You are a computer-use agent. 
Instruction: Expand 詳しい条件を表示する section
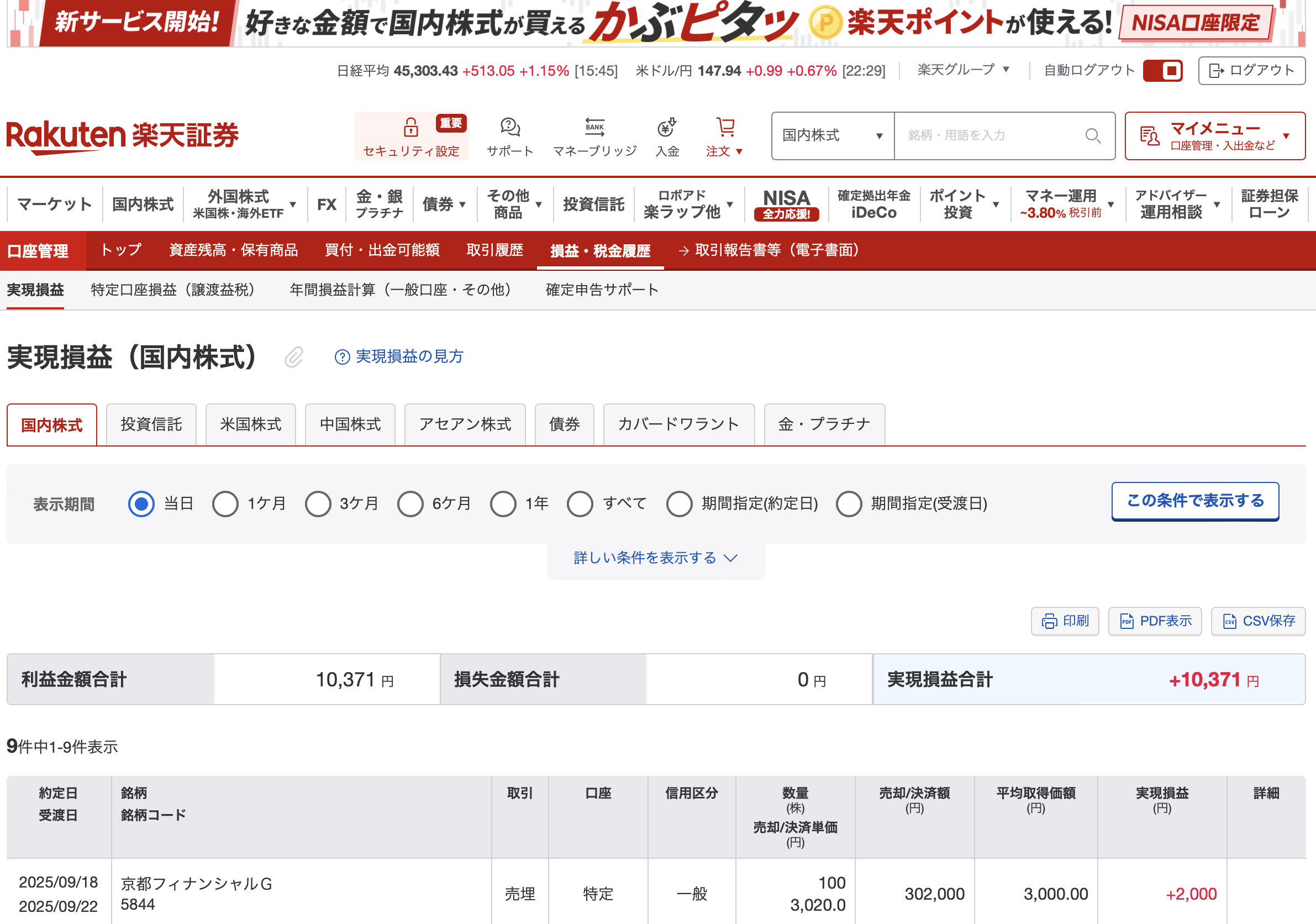(655, 558)
